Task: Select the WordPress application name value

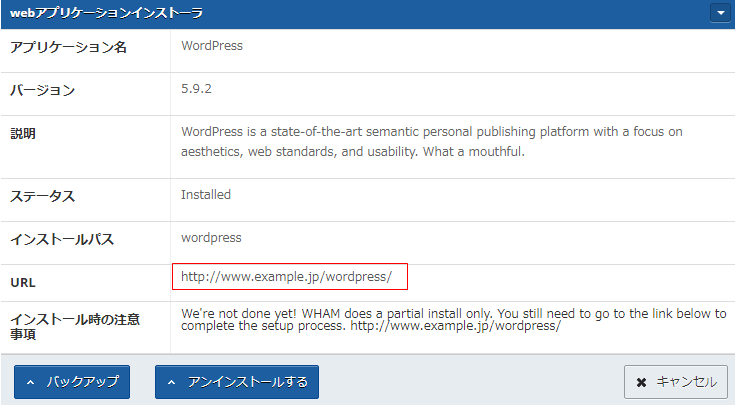Action: coord(211,46)
